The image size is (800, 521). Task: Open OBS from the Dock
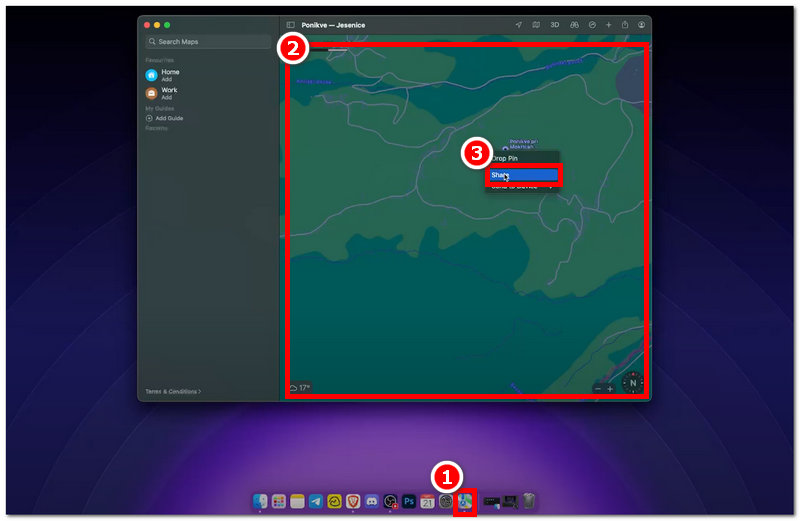[x=390, y=502]
